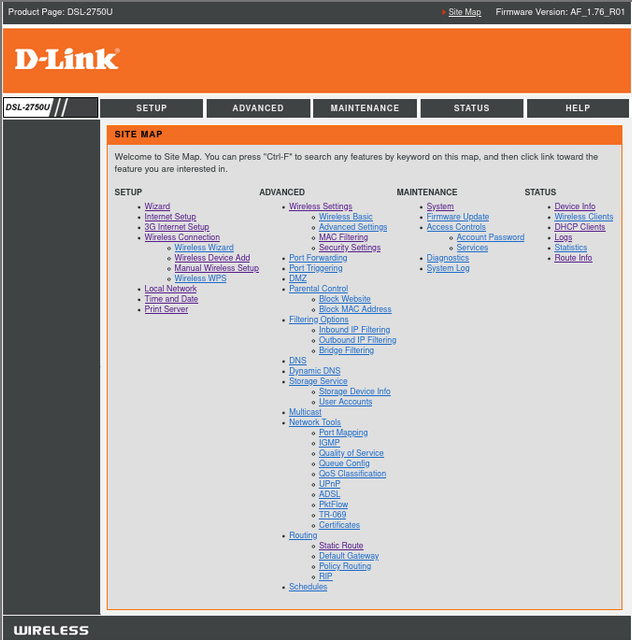This screenshot has width=632, height=640.
Task: Go to Parental Control
Action: coord(318,289)
